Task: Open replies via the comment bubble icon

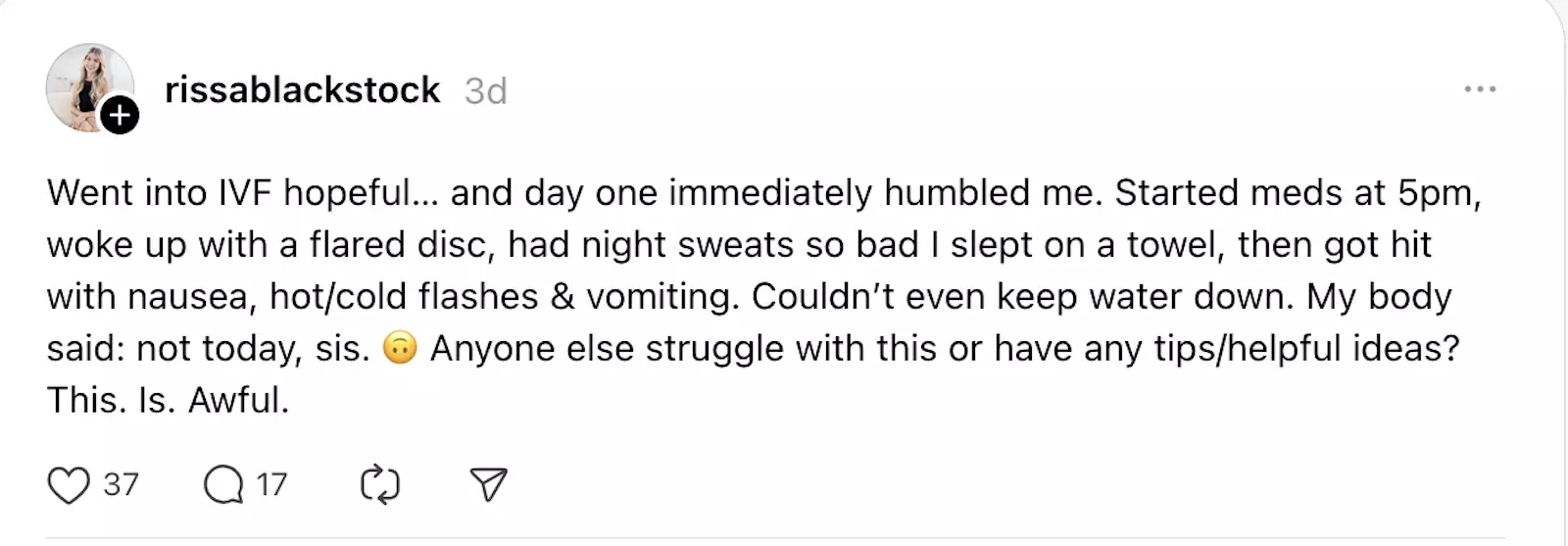Action: [223, 484]
